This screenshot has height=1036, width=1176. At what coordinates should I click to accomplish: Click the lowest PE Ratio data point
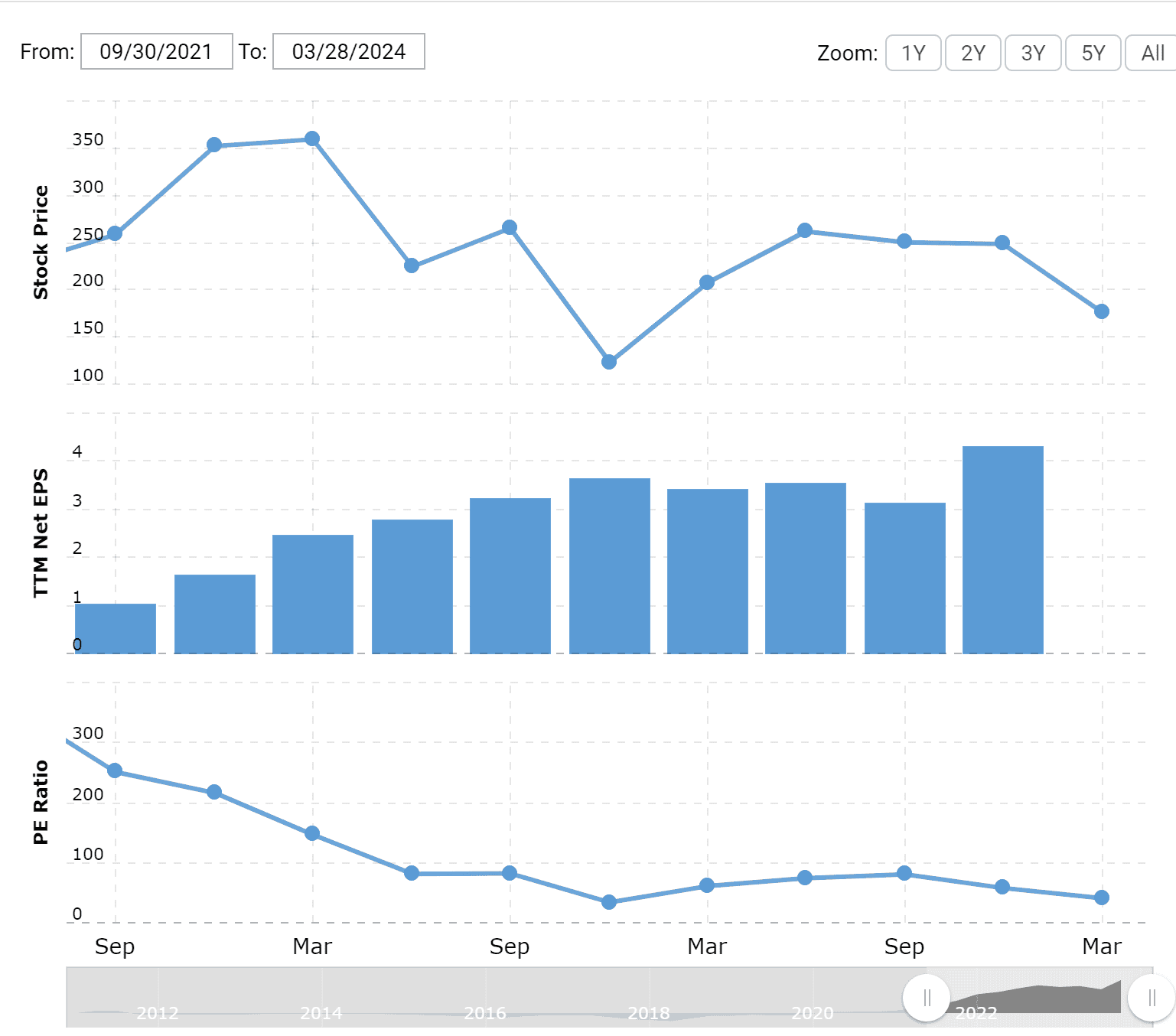[609, 902]
